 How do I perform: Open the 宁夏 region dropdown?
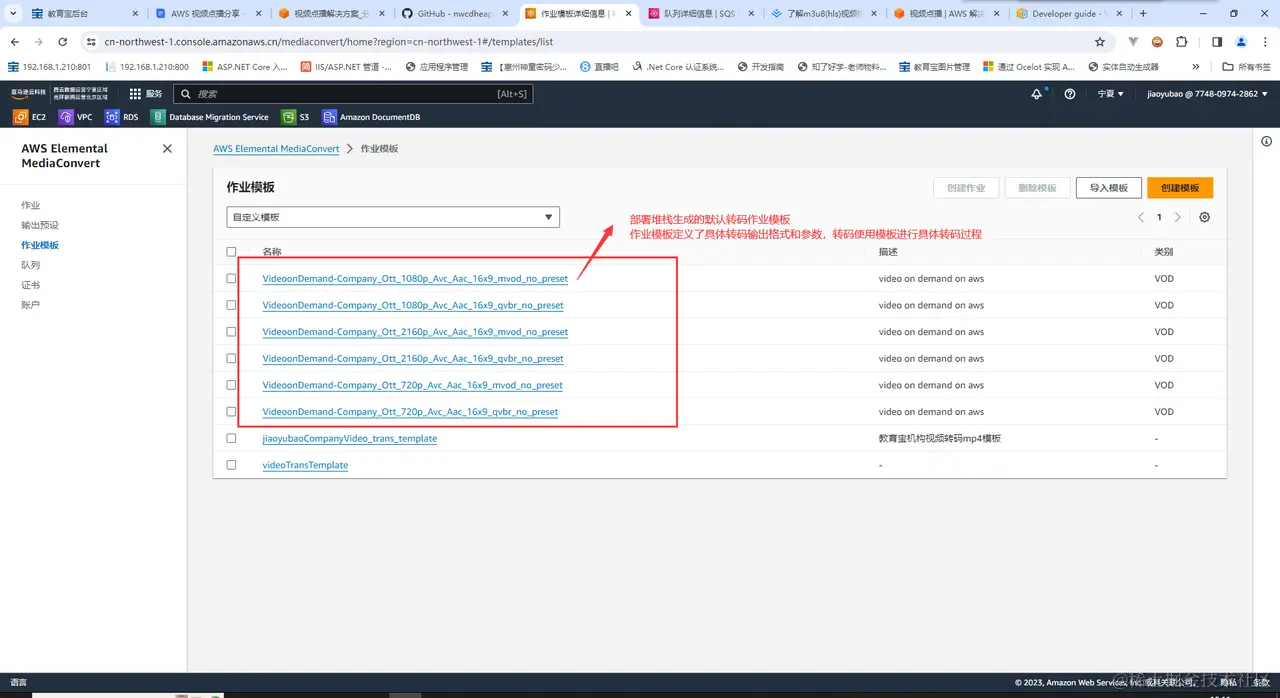[1110, 93]
